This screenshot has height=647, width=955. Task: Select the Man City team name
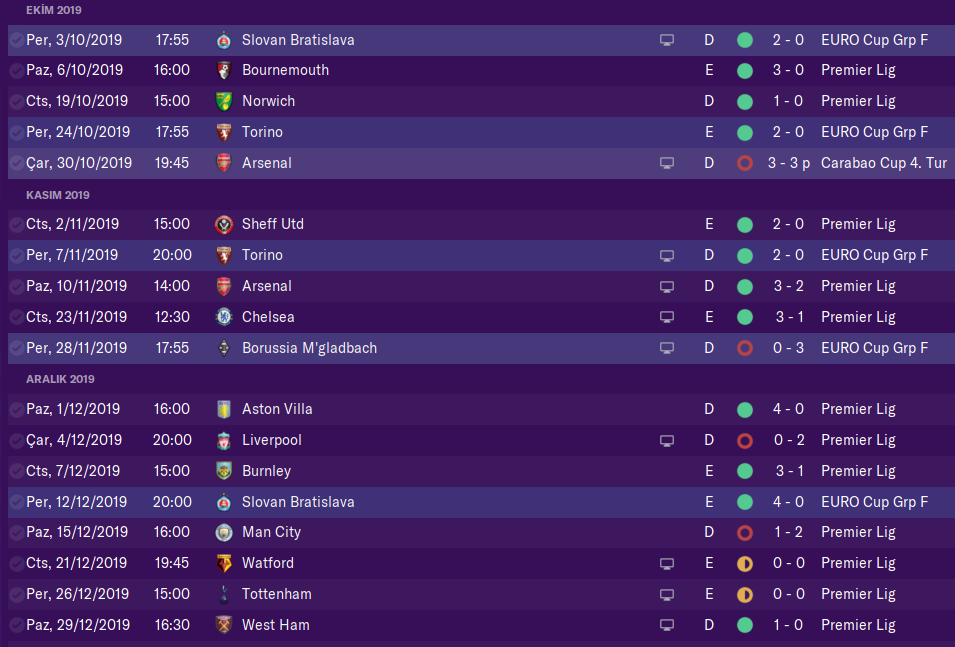[x=271, y=533]
